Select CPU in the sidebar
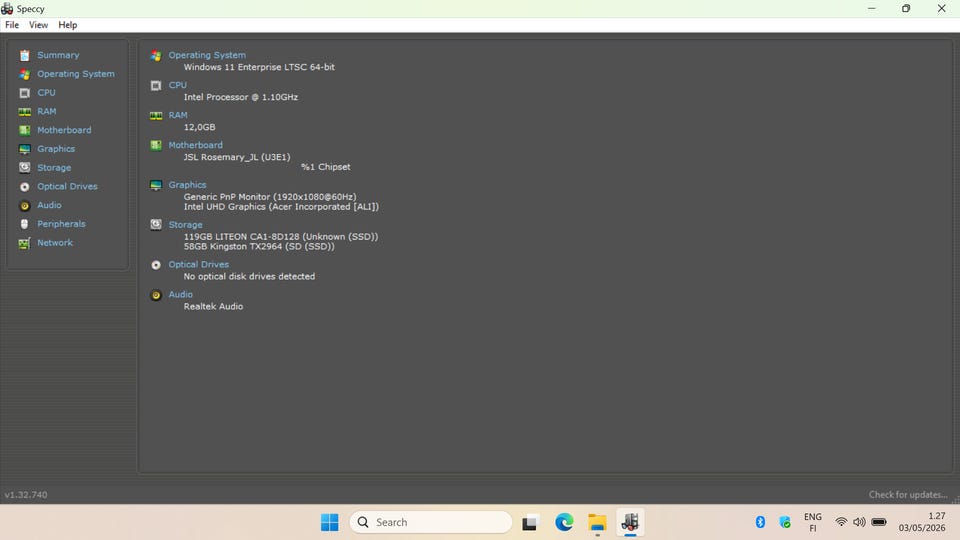Screen dimensions: 960x540 click(x=47, y=92)
